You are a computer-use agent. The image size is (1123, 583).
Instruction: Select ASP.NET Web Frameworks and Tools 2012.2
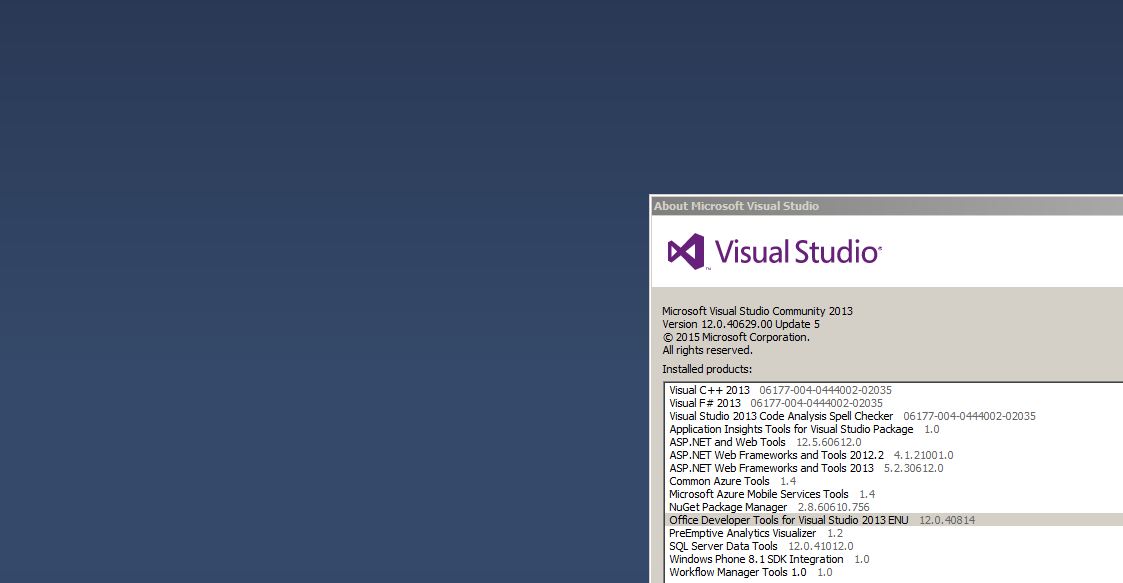click(x=894, y=455)
